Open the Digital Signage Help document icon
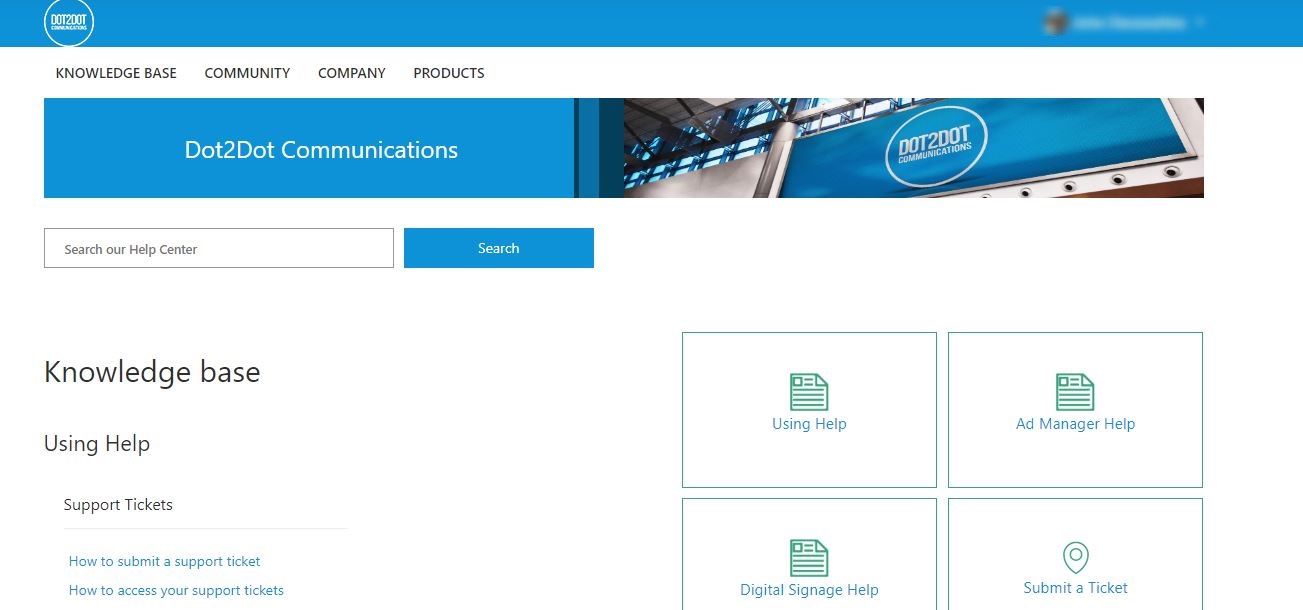 click(809, 558)
